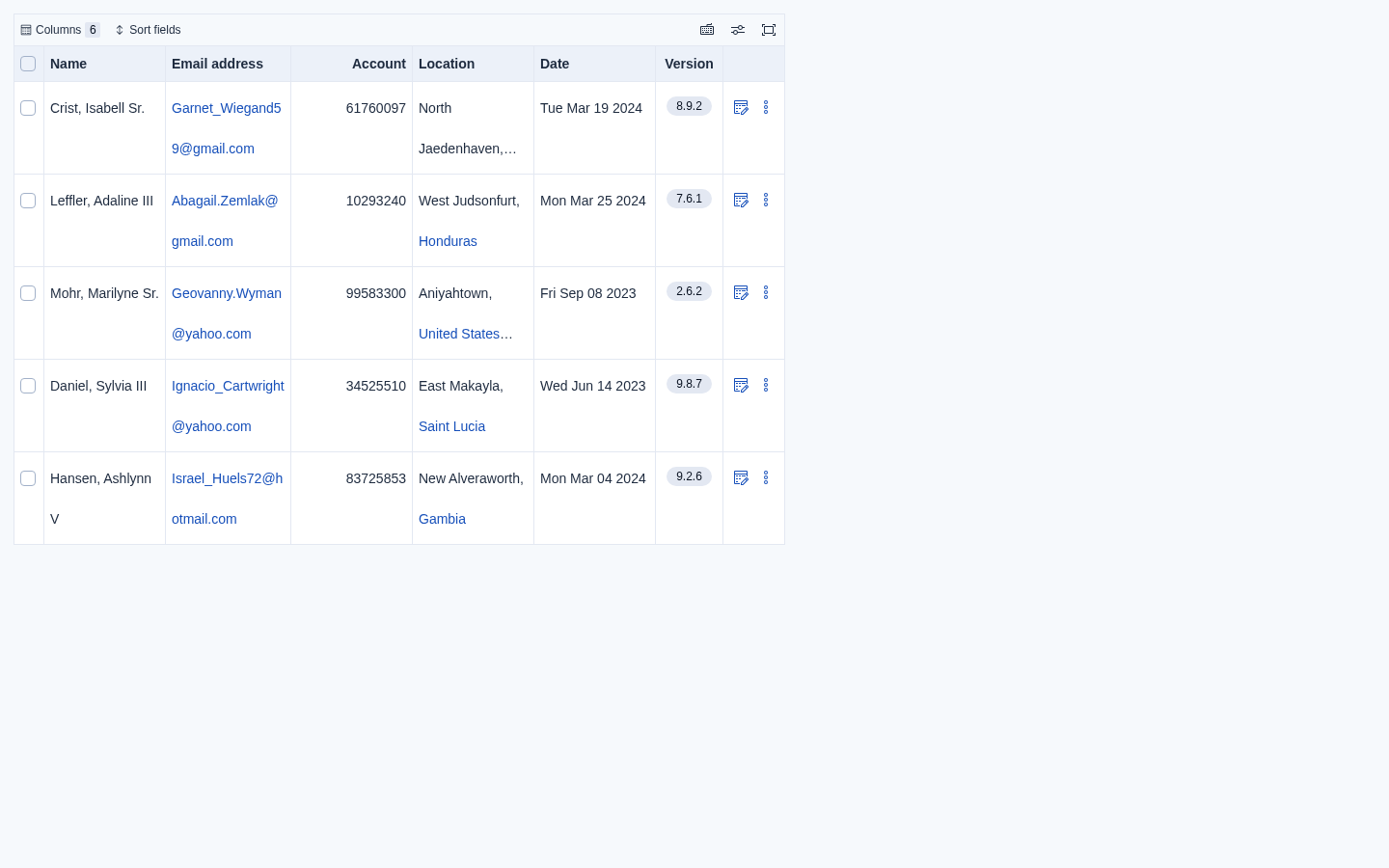The image size is (1389, 868).
Task: Open email link Israel_Huels72@hotmail.com
Action: pos(228,499)
